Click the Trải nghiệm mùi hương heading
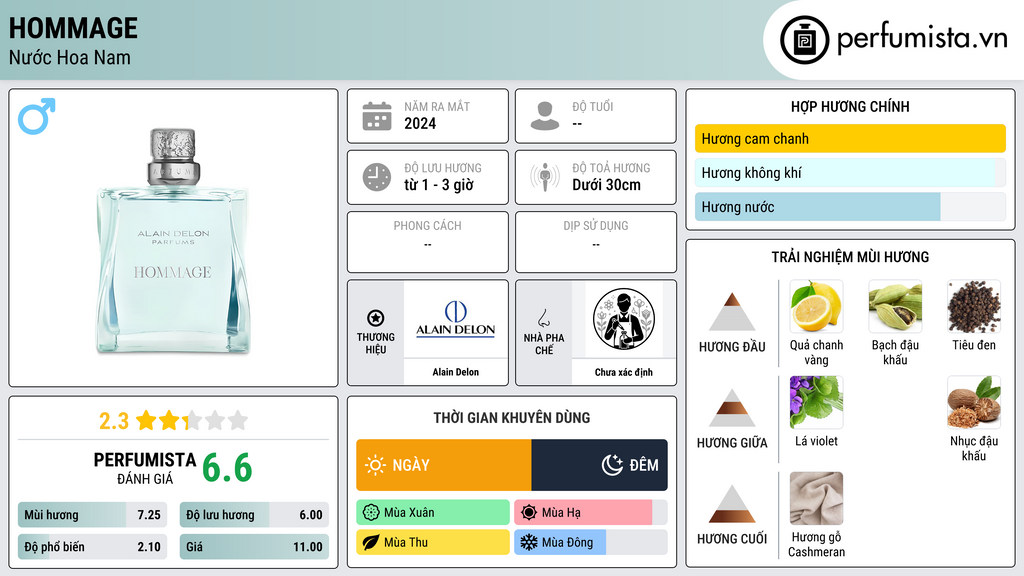1024x576 pixels. [850, 257]
